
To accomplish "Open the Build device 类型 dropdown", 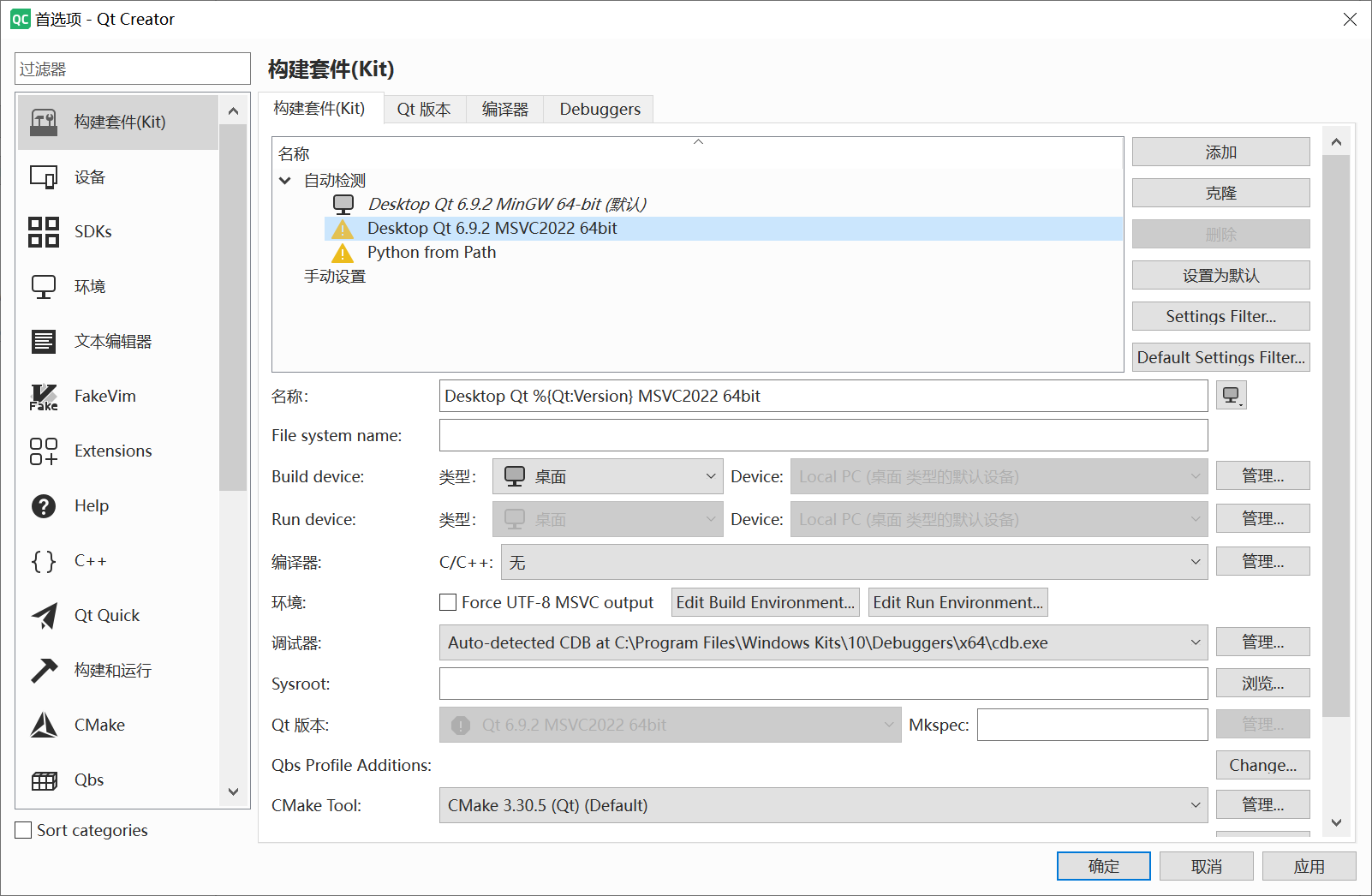I will pos(608,476).
